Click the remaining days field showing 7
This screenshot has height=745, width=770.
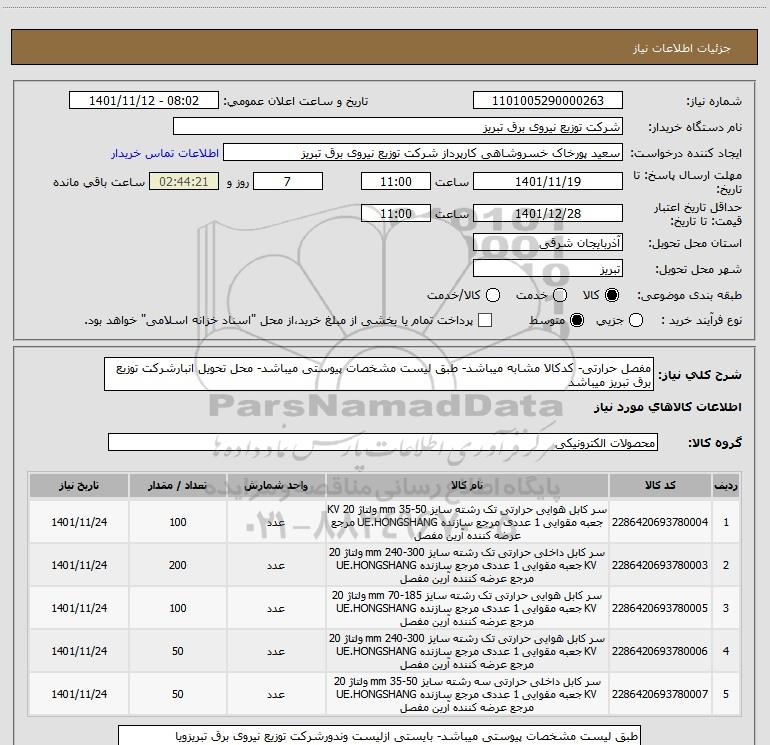pos(288,181)
